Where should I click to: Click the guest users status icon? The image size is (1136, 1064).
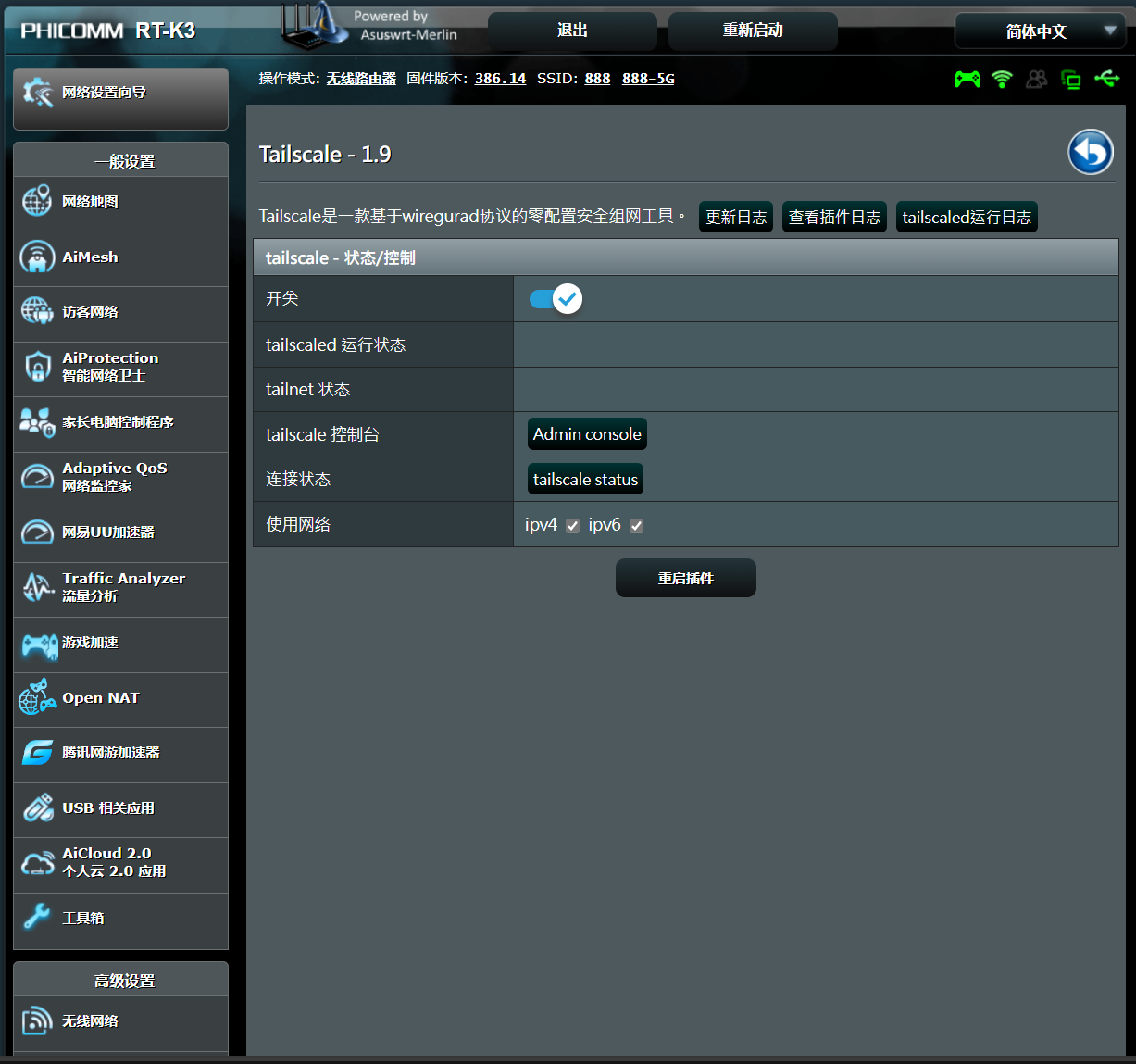[x=1037, y=79]
